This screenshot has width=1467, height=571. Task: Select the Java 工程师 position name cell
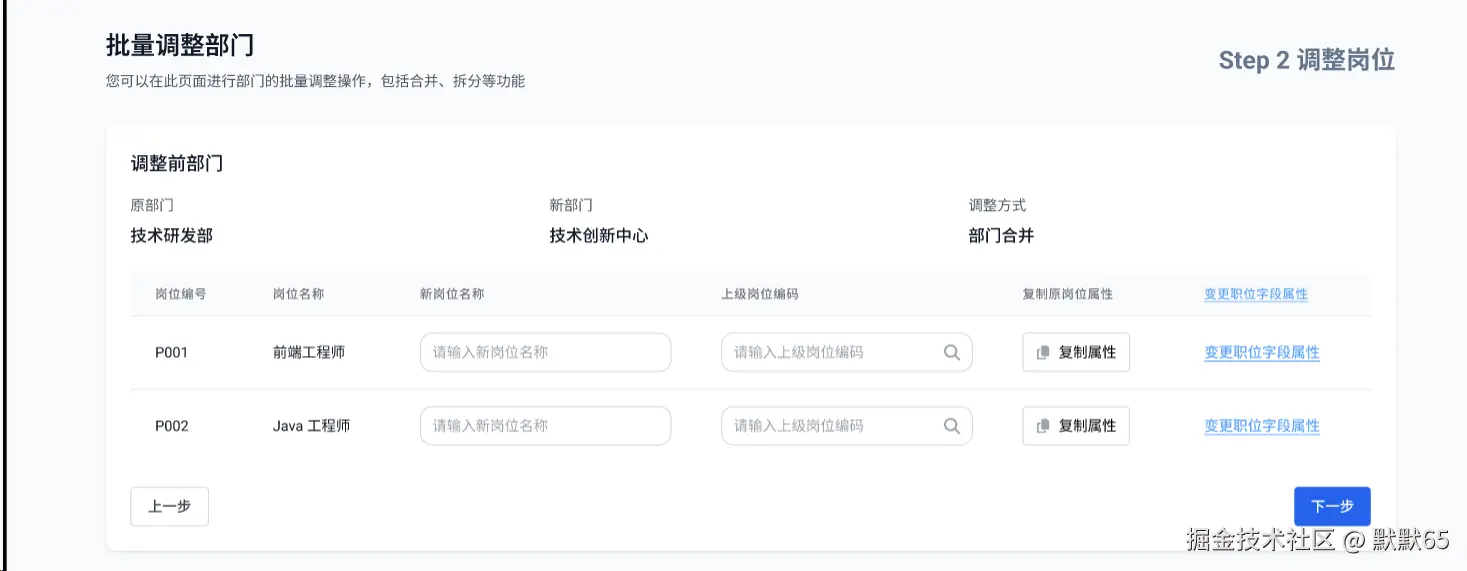point(311,426)
